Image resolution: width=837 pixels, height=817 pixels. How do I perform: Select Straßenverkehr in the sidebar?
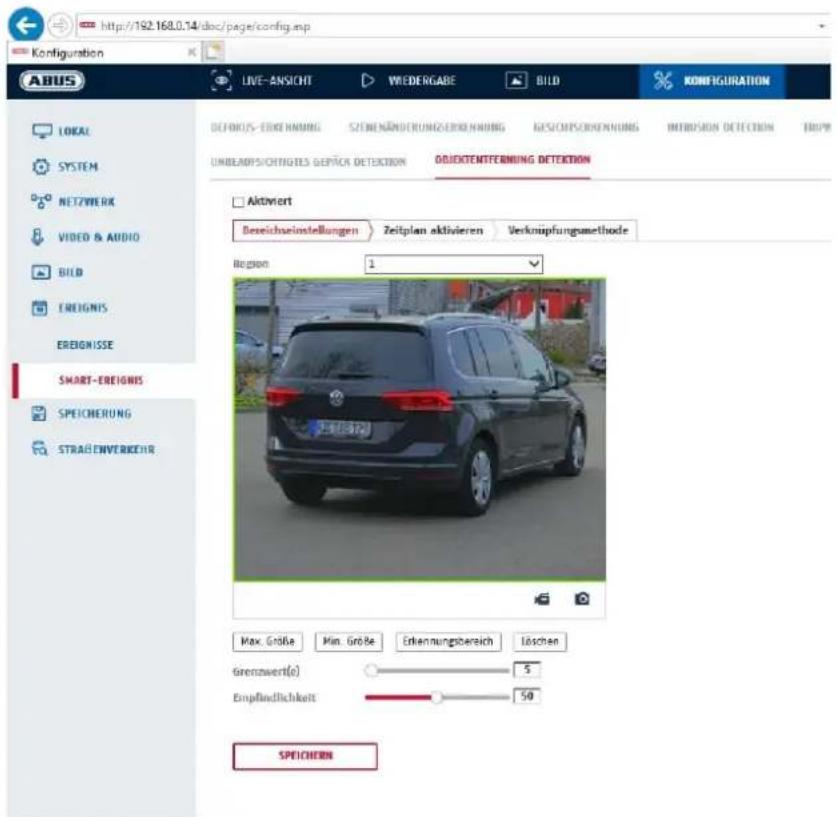point(106,449)
